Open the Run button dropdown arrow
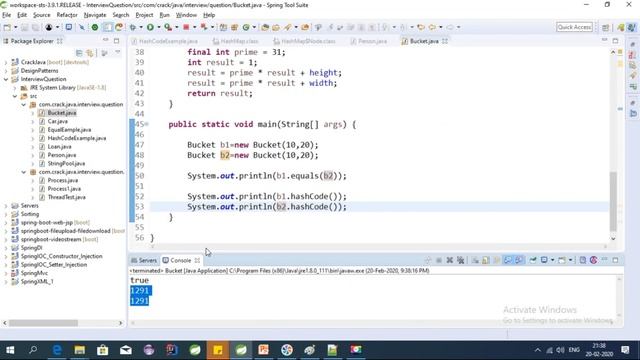The height and width of the screenshot is (360, 640). [158, 27]
